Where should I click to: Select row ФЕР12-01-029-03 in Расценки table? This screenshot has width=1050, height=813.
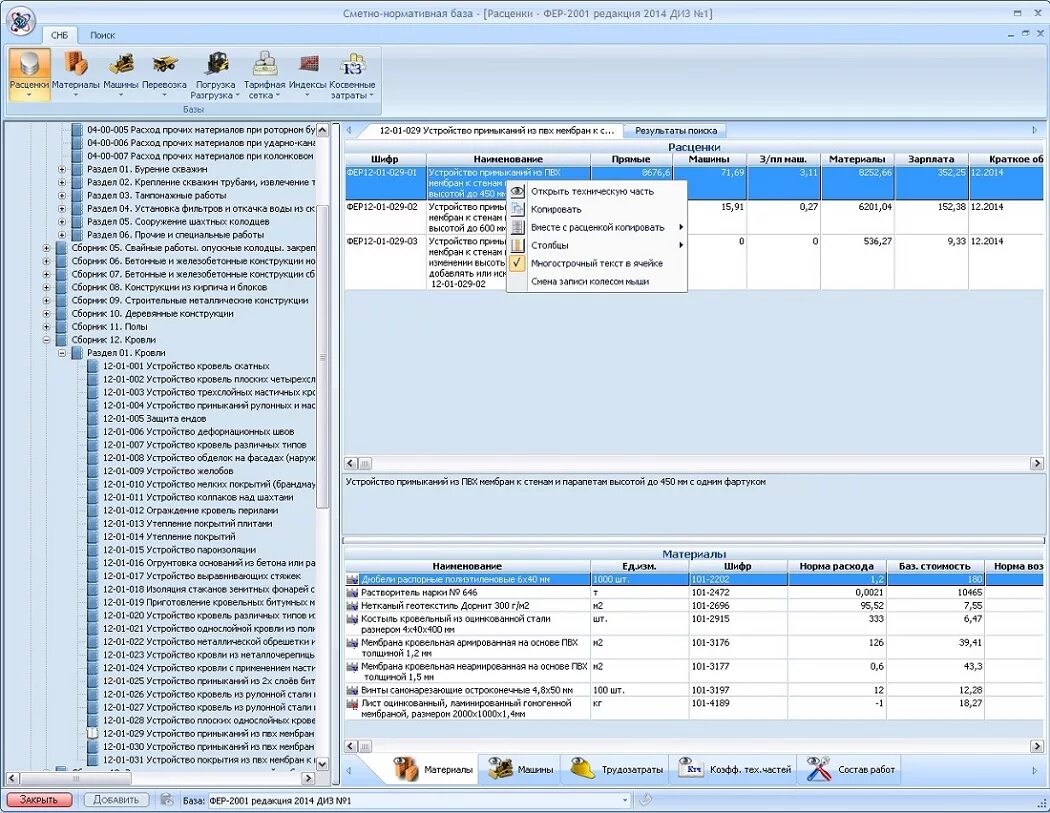click(693, 262)
